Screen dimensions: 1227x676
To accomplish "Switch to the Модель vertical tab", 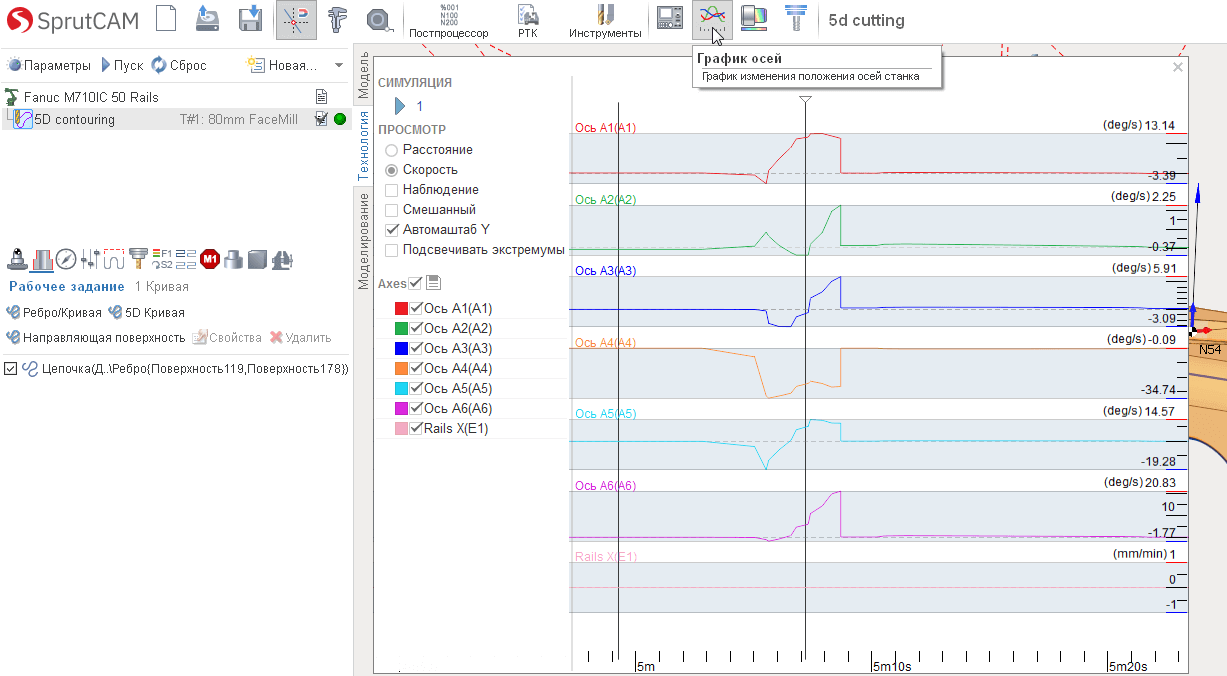I will [x=364, y=73].
